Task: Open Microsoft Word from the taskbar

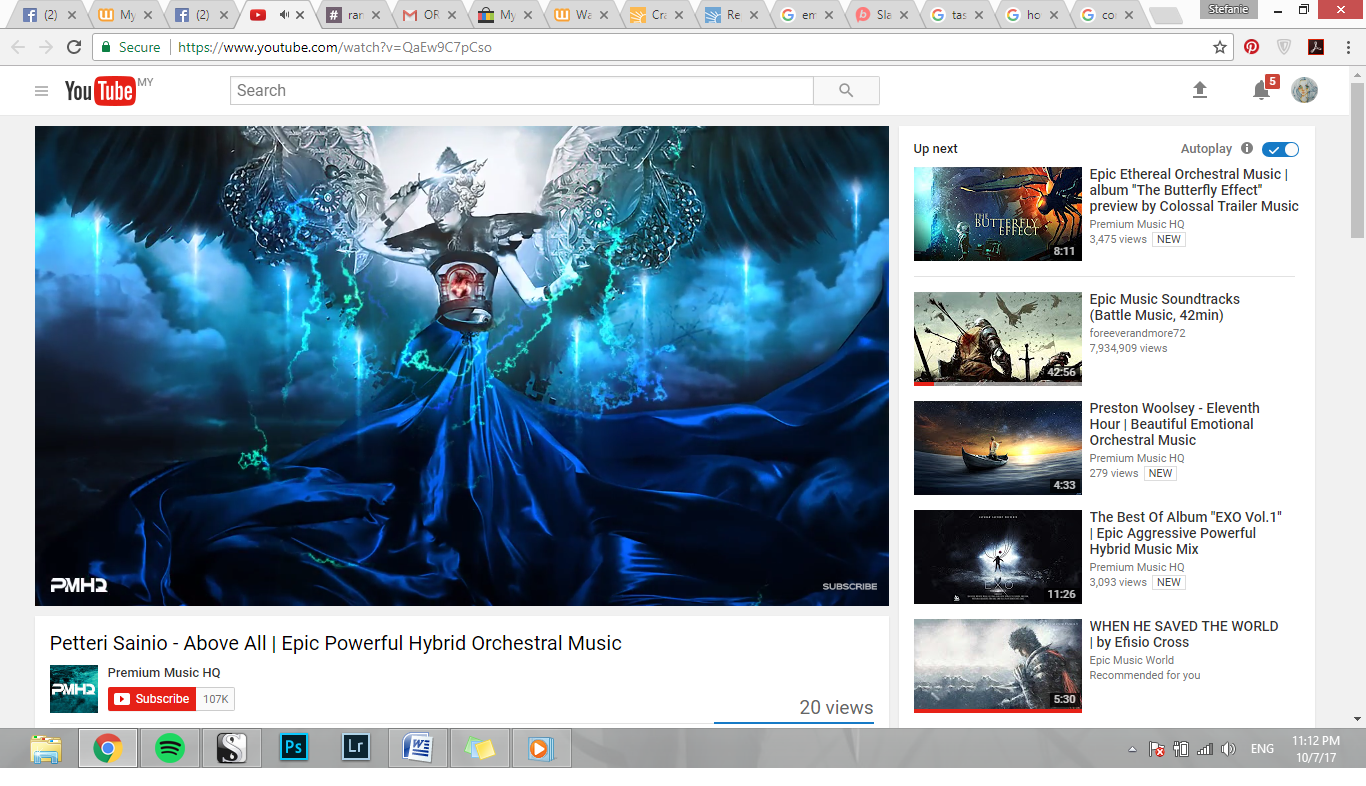Action: (418, 748)
